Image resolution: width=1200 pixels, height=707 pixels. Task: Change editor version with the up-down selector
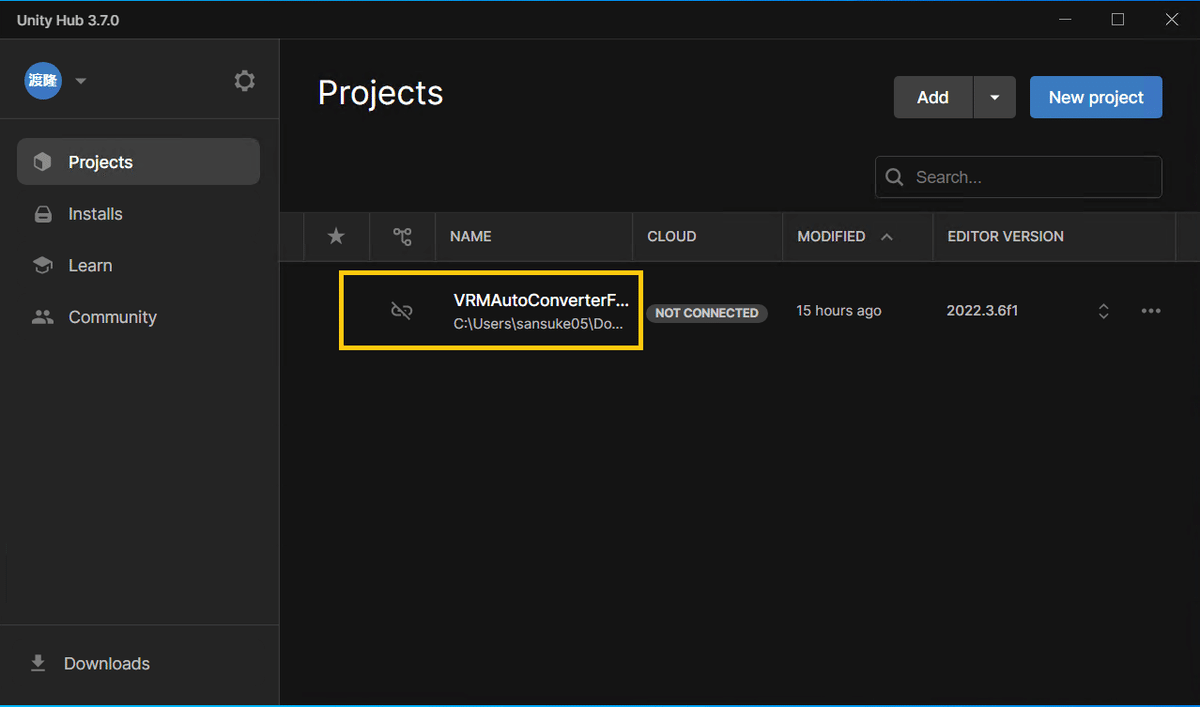[1104, 311]
